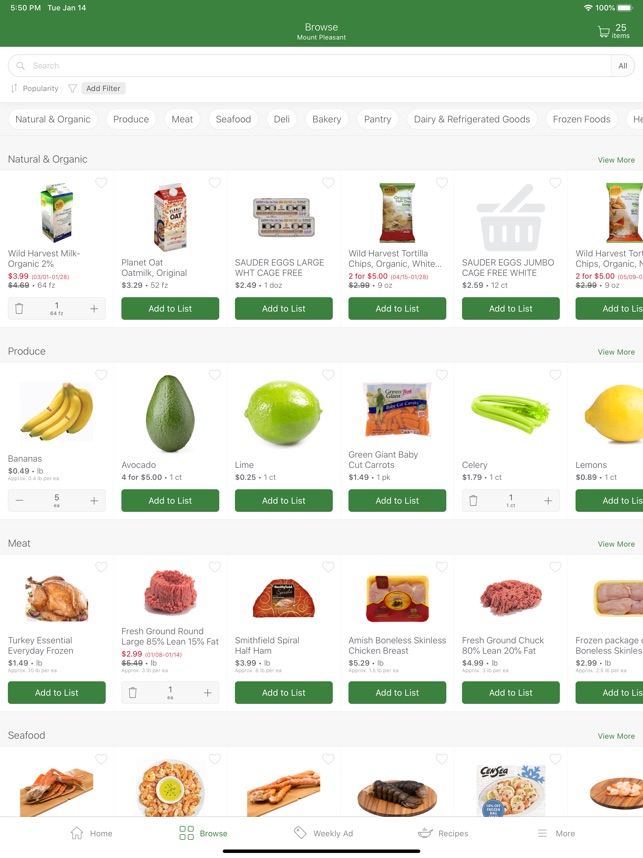643x858 pixels.
Task: Click the Add Filter button
Action: point(103,88)
